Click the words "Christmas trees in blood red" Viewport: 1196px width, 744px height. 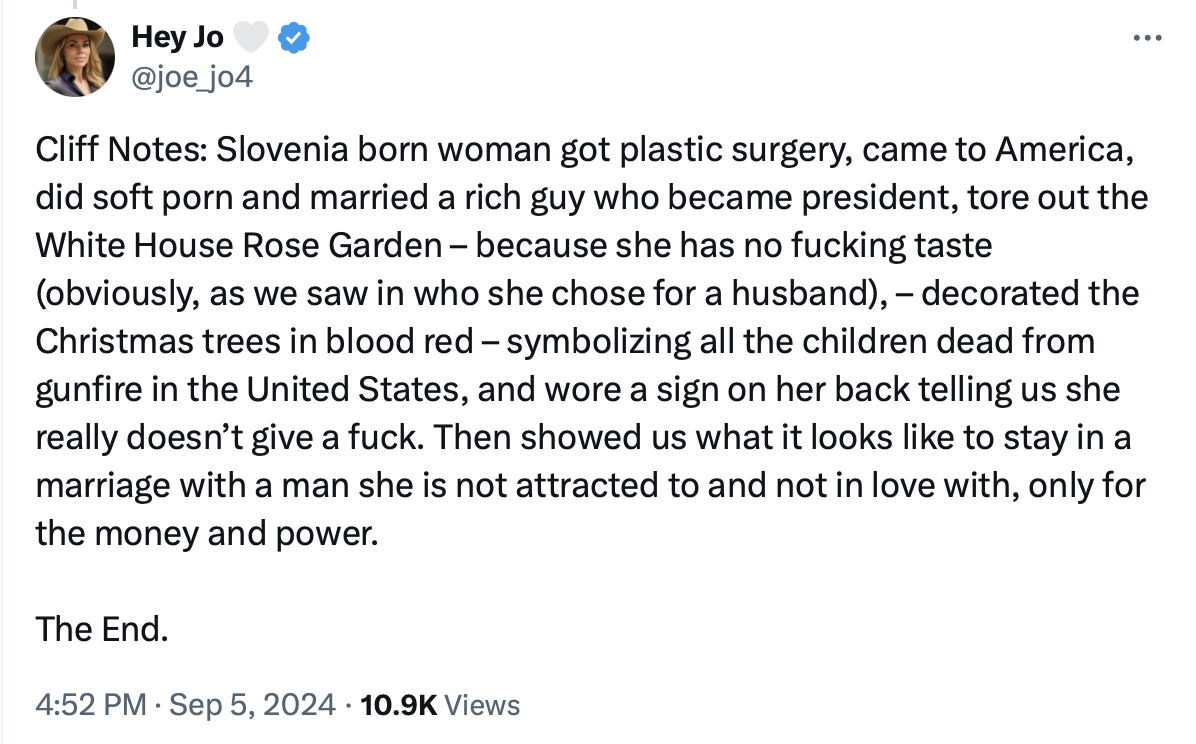[255, 341]
